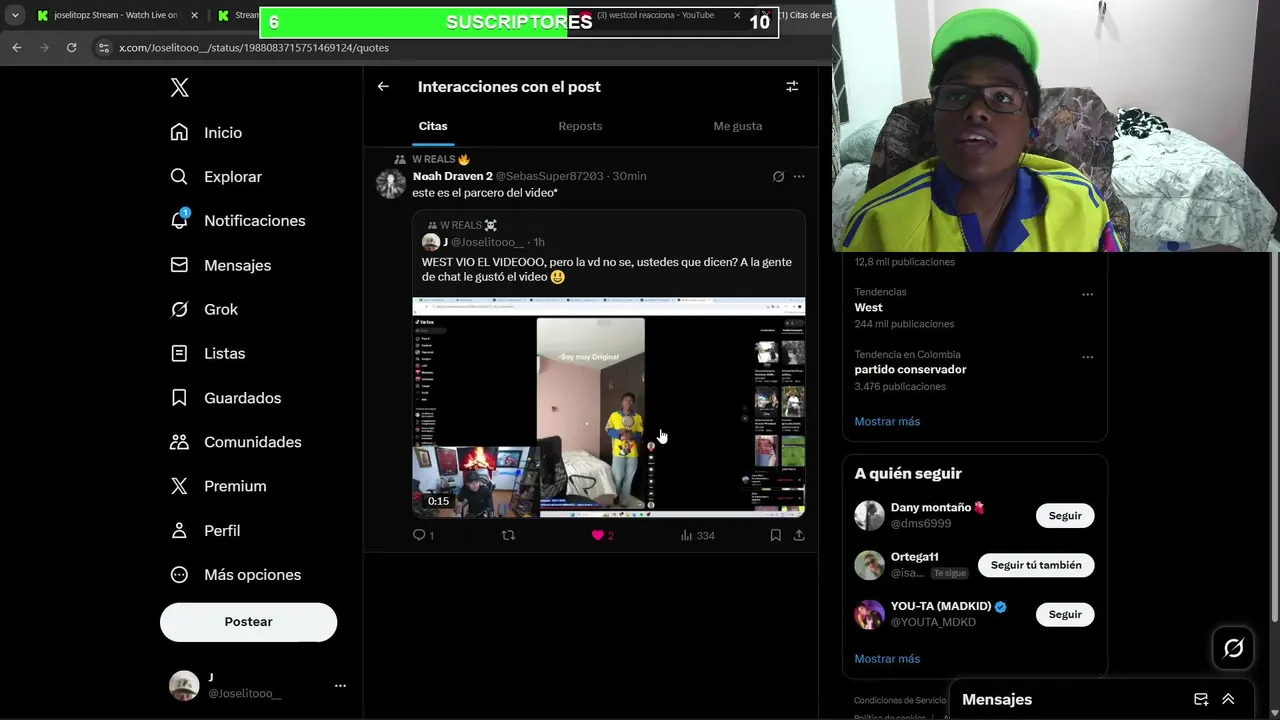Open options dots for partido conservador trend

click(x=1087, y=357)
